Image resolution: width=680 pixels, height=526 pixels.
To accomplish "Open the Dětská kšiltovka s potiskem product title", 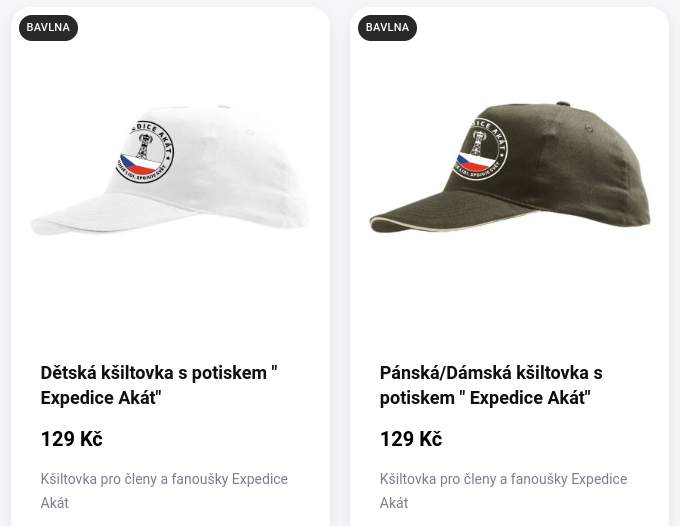I will point(159,385).
